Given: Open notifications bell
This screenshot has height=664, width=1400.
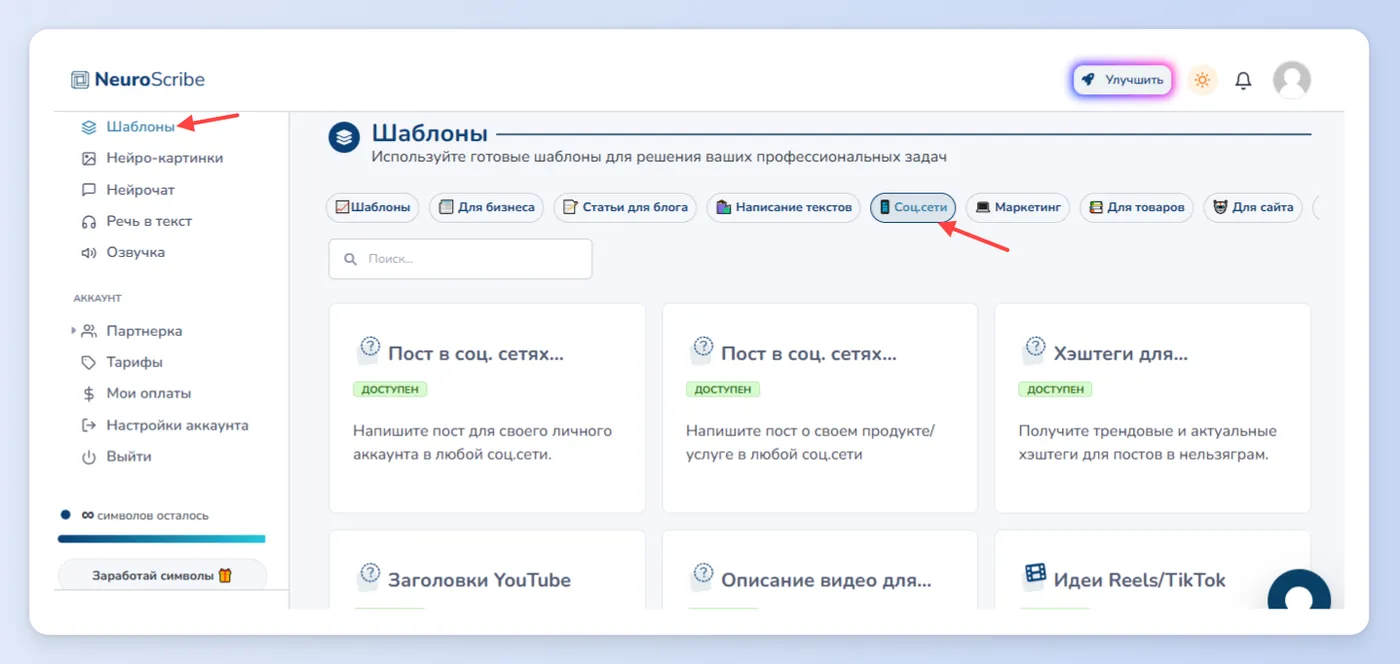Looking at the screenshot, I should click(1243, 80).
